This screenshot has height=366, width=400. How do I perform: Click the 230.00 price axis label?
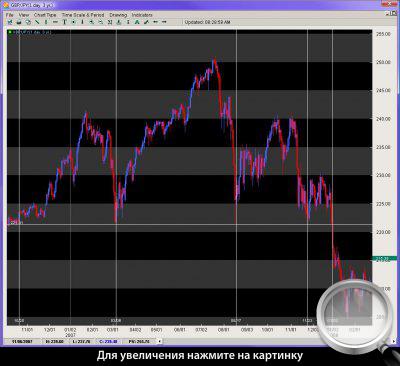(x=383, y=175)
